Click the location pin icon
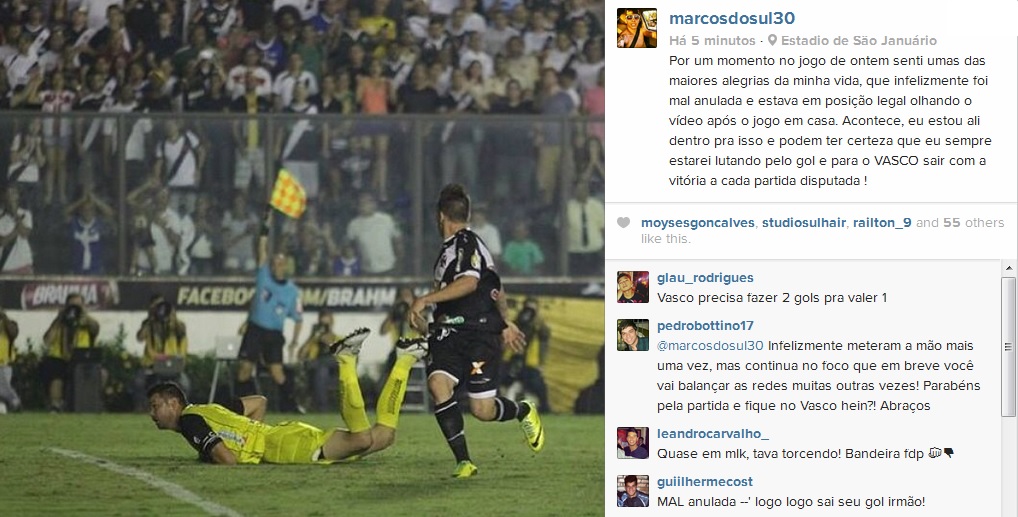 pyautogui.click(x=772, y=40)
